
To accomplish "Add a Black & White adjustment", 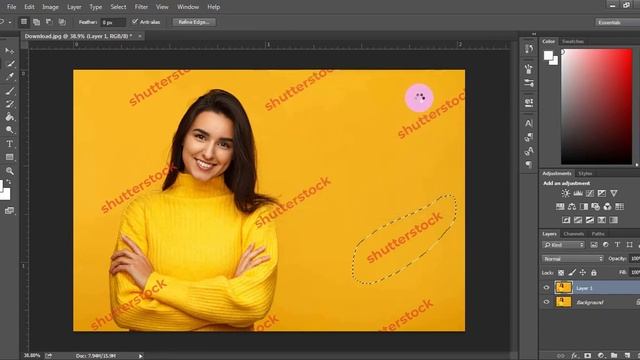I will [584, 207].
